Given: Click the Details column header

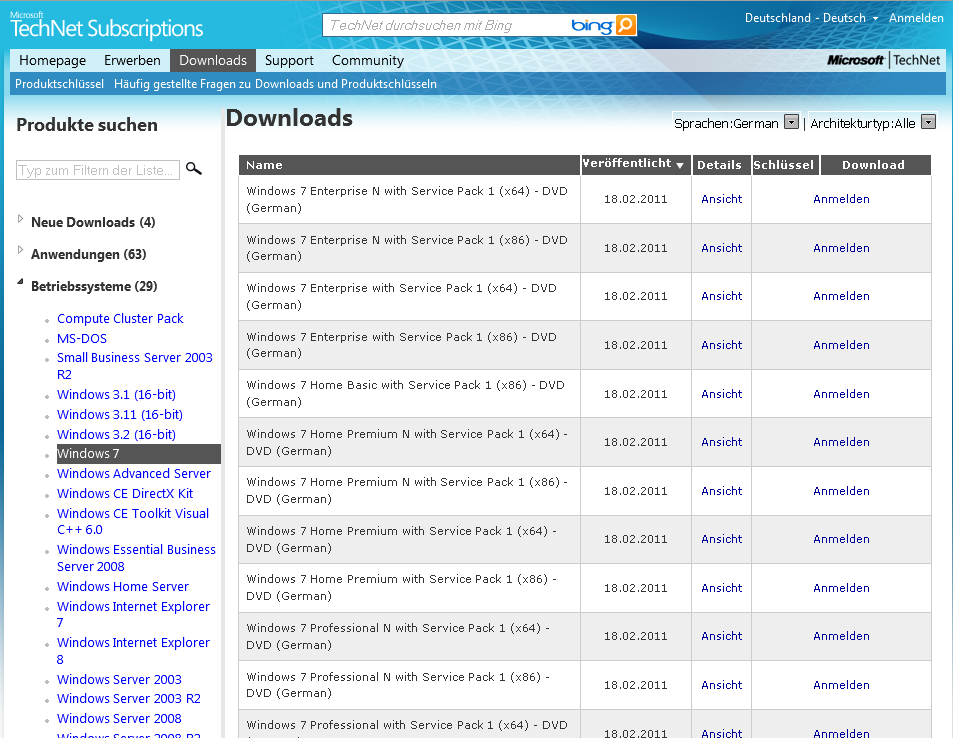Looking at the screenshot, I should 721,165.
